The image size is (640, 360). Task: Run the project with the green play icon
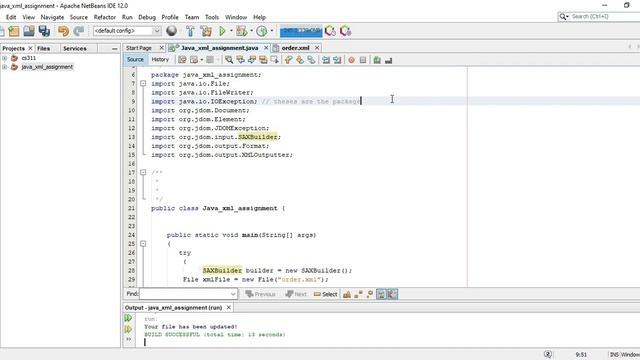222,31
